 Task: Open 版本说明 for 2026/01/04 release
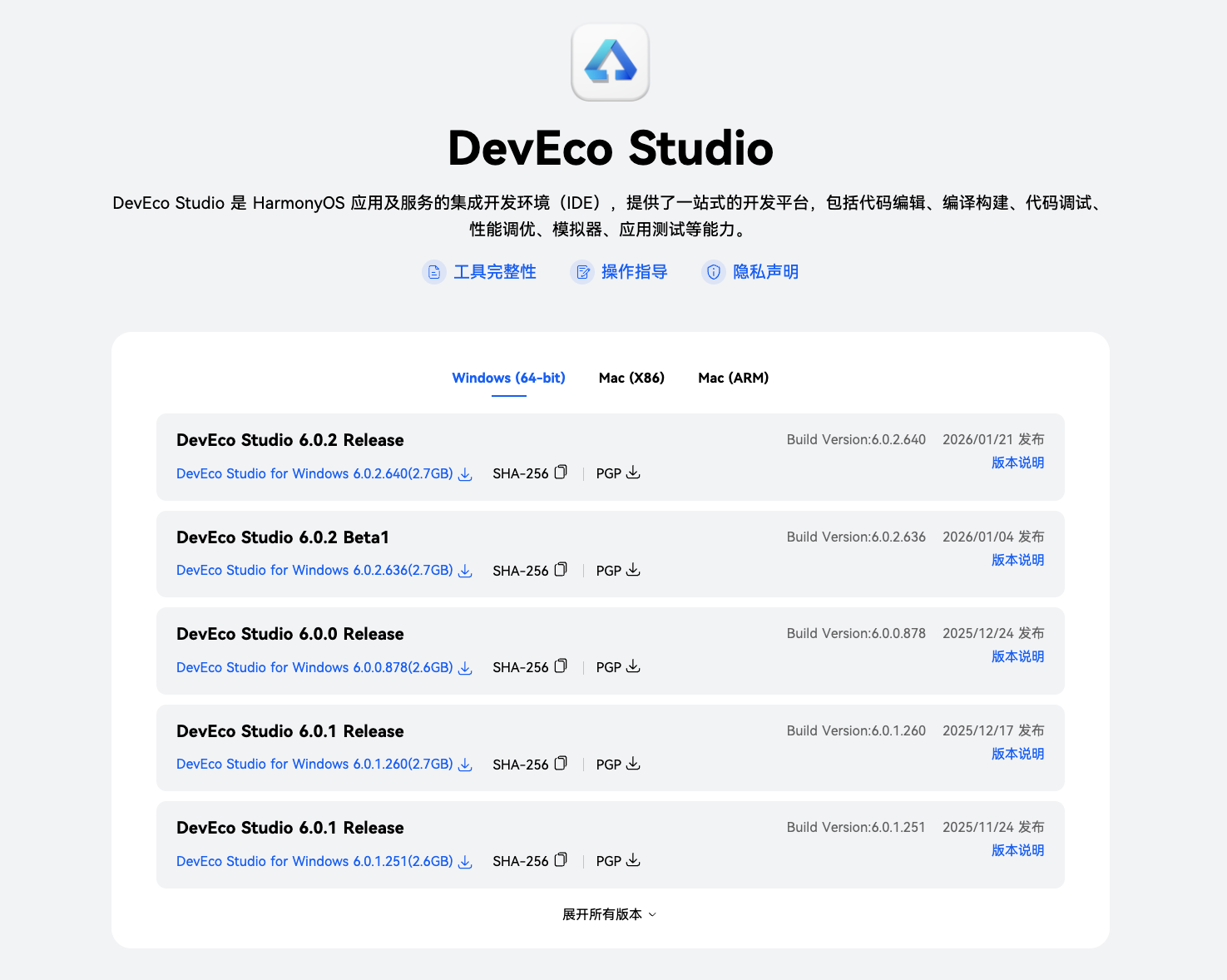(1017, 560)
